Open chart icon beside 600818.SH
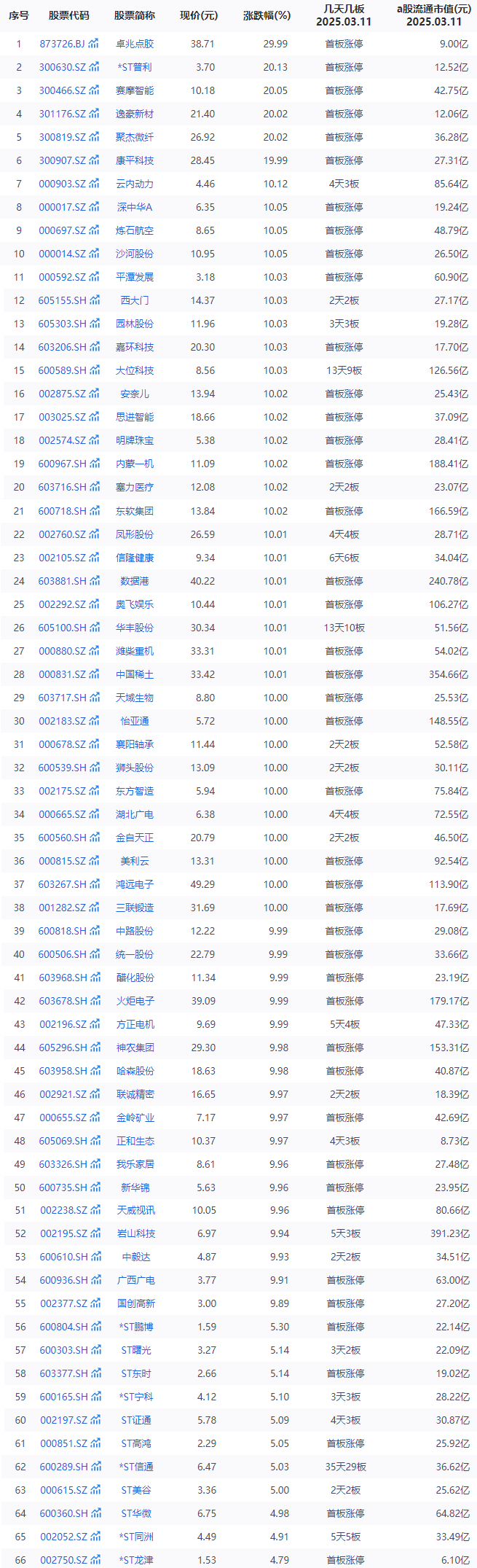 [94, 931]
